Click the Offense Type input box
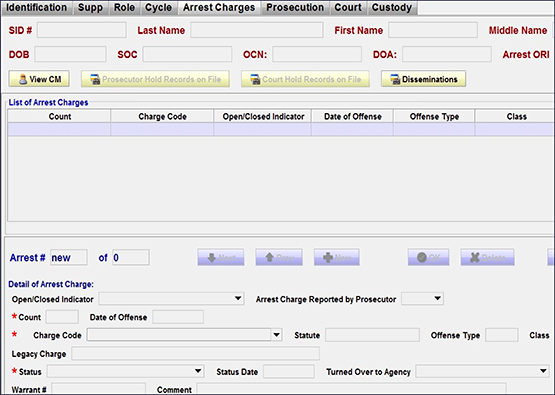This screenshot has width=555, height=395. tap(502, 335)
